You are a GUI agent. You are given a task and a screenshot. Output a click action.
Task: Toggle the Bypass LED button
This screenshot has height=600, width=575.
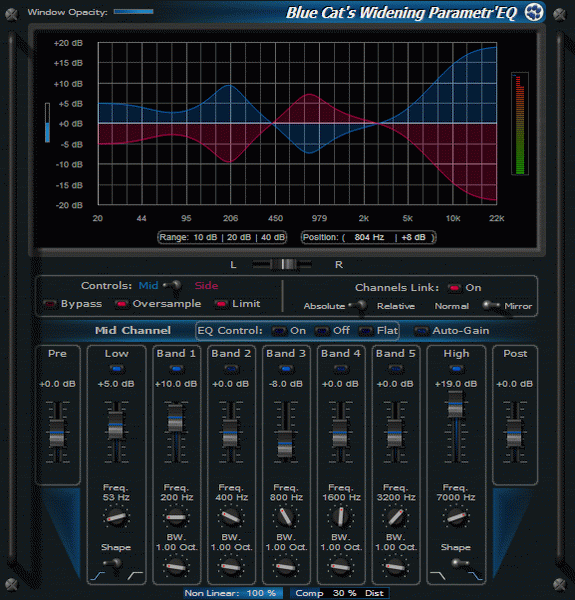pos(50,304)
